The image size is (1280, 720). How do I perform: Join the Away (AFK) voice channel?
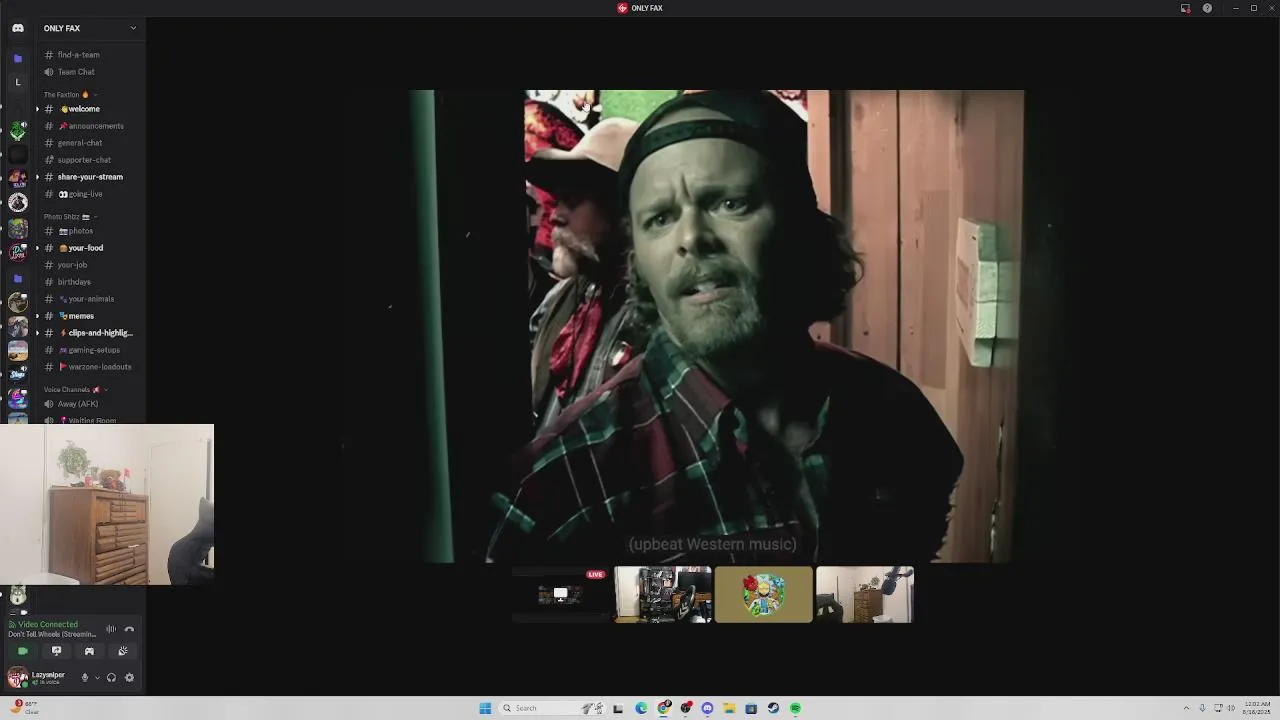pyautogui.click(x=88, y=404)
